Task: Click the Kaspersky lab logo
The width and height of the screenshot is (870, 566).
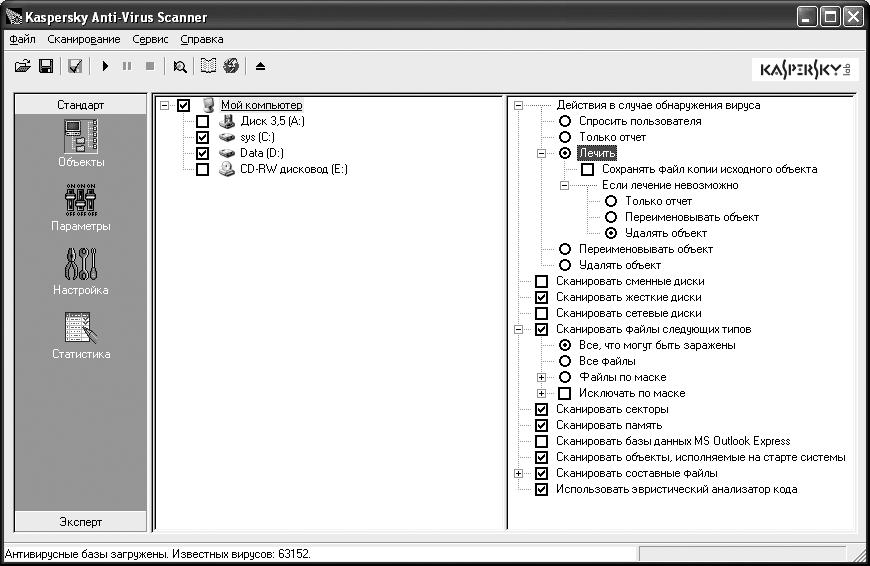Action: point(806,70)
